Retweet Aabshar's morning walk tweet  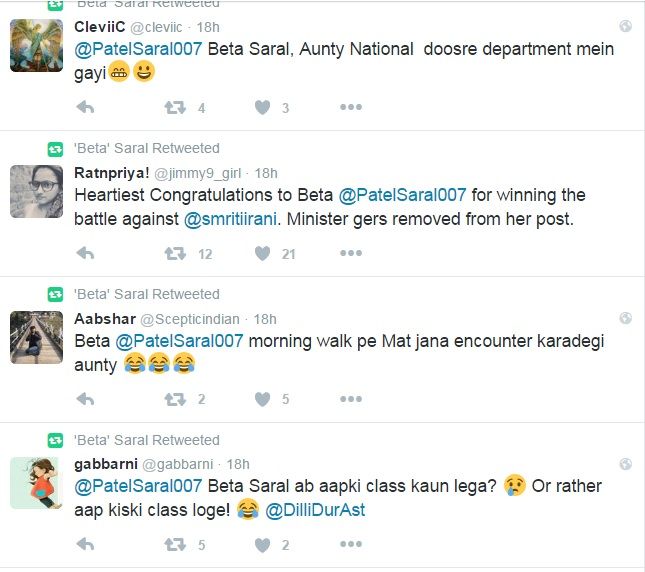[x=175, y=399]
